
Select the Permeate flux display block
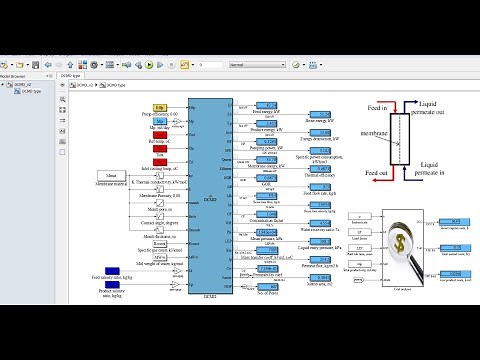pyautogui.click(x=320, y=259)
